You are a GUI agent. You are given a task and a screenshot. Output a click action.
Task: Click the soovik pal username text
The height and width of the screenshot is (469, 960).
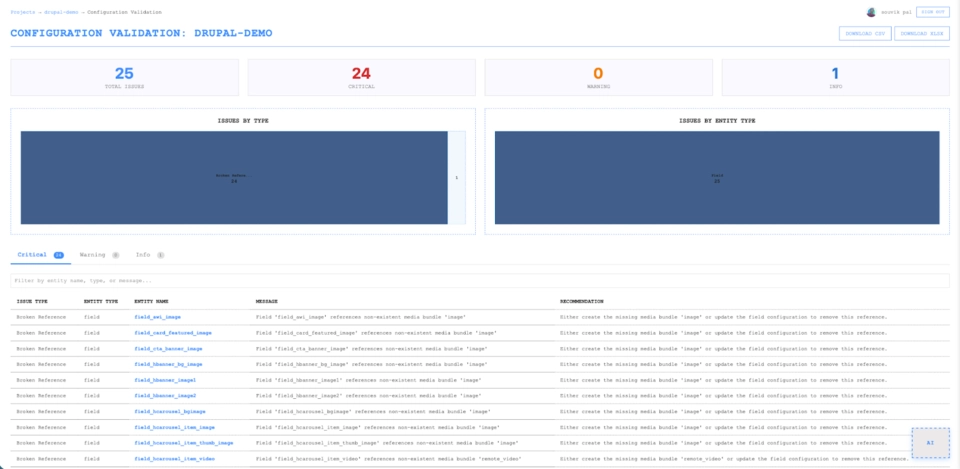pos(896,12)
